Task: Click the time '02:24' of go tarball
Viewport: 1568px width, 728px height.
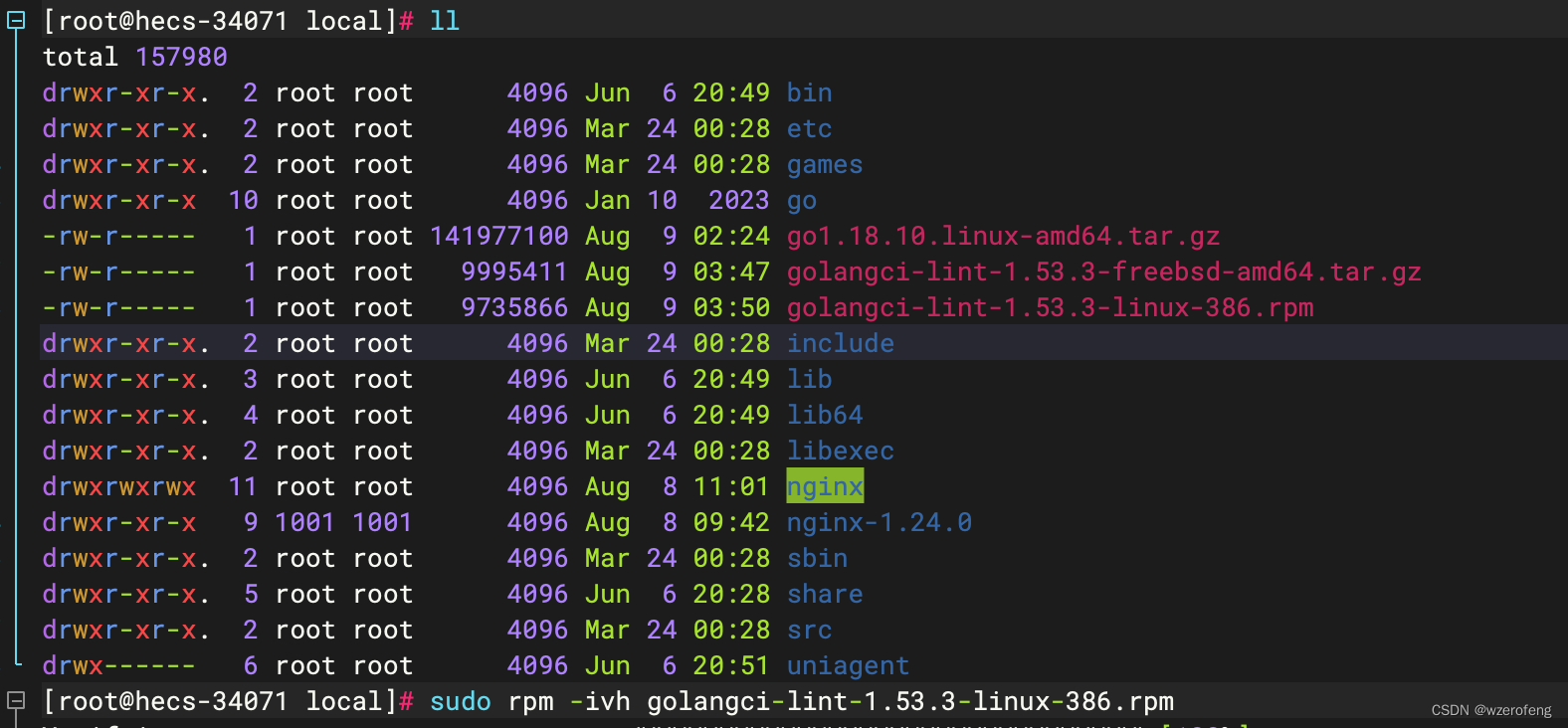Action: (731, 236)
